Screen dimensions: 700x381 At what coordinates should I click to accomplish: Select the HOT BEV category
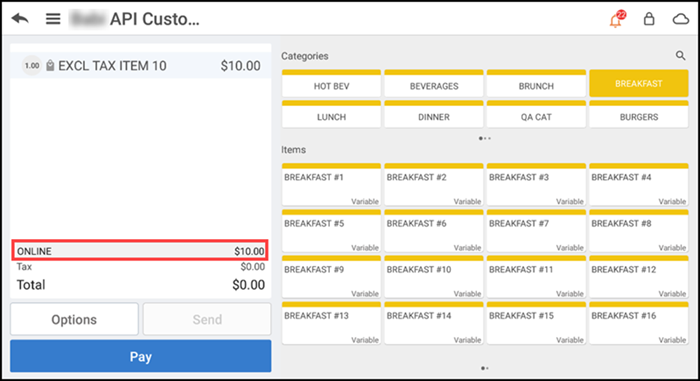[331, 84]
